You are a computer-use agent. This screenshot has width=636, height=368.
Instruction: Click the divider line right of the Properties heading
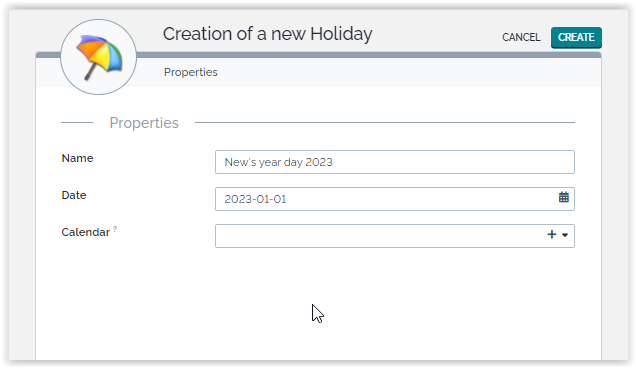pos(385,122)
